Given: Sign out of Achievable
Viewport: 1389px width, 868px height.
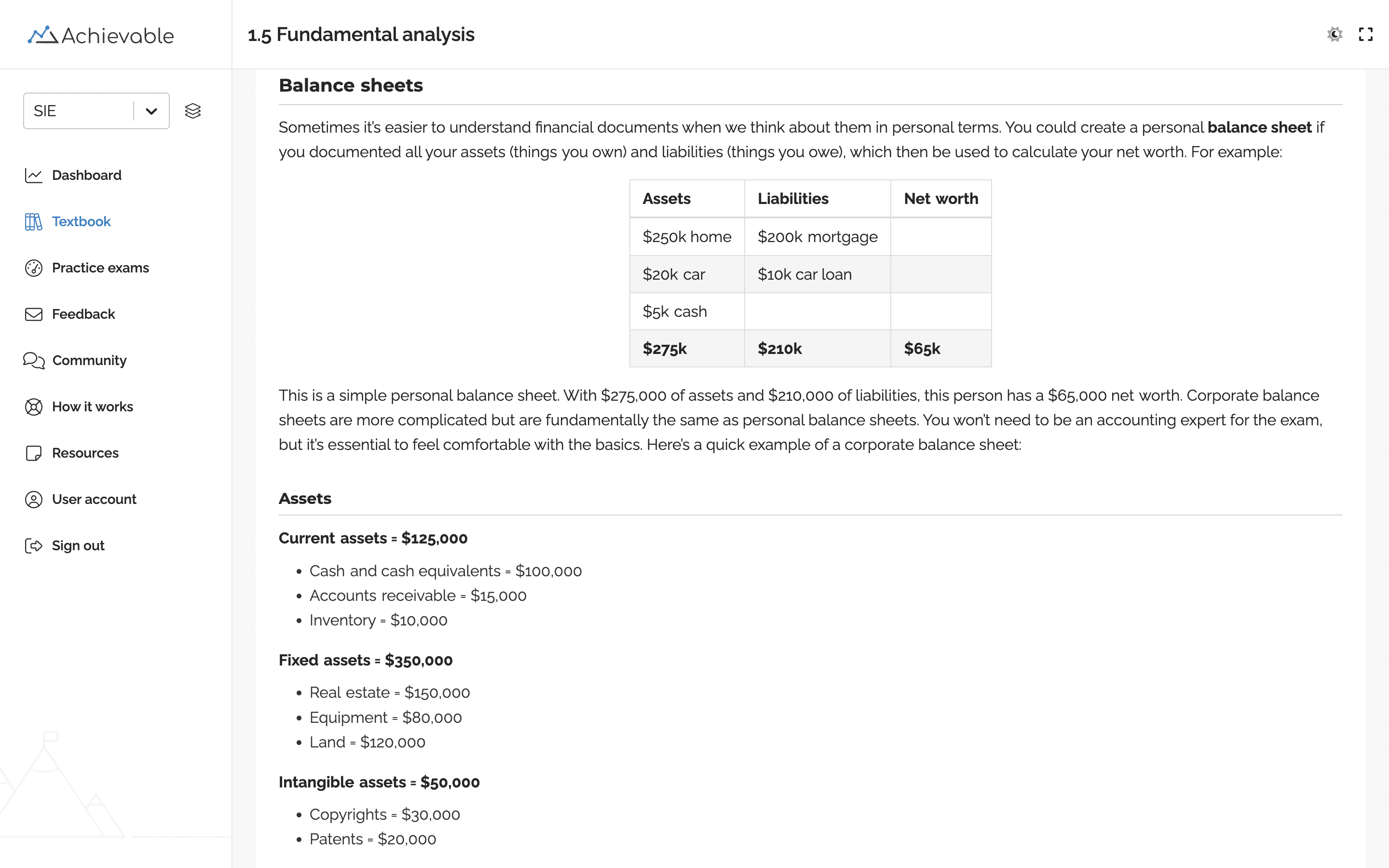Looking at the screenshot, I should pos(78,545).
